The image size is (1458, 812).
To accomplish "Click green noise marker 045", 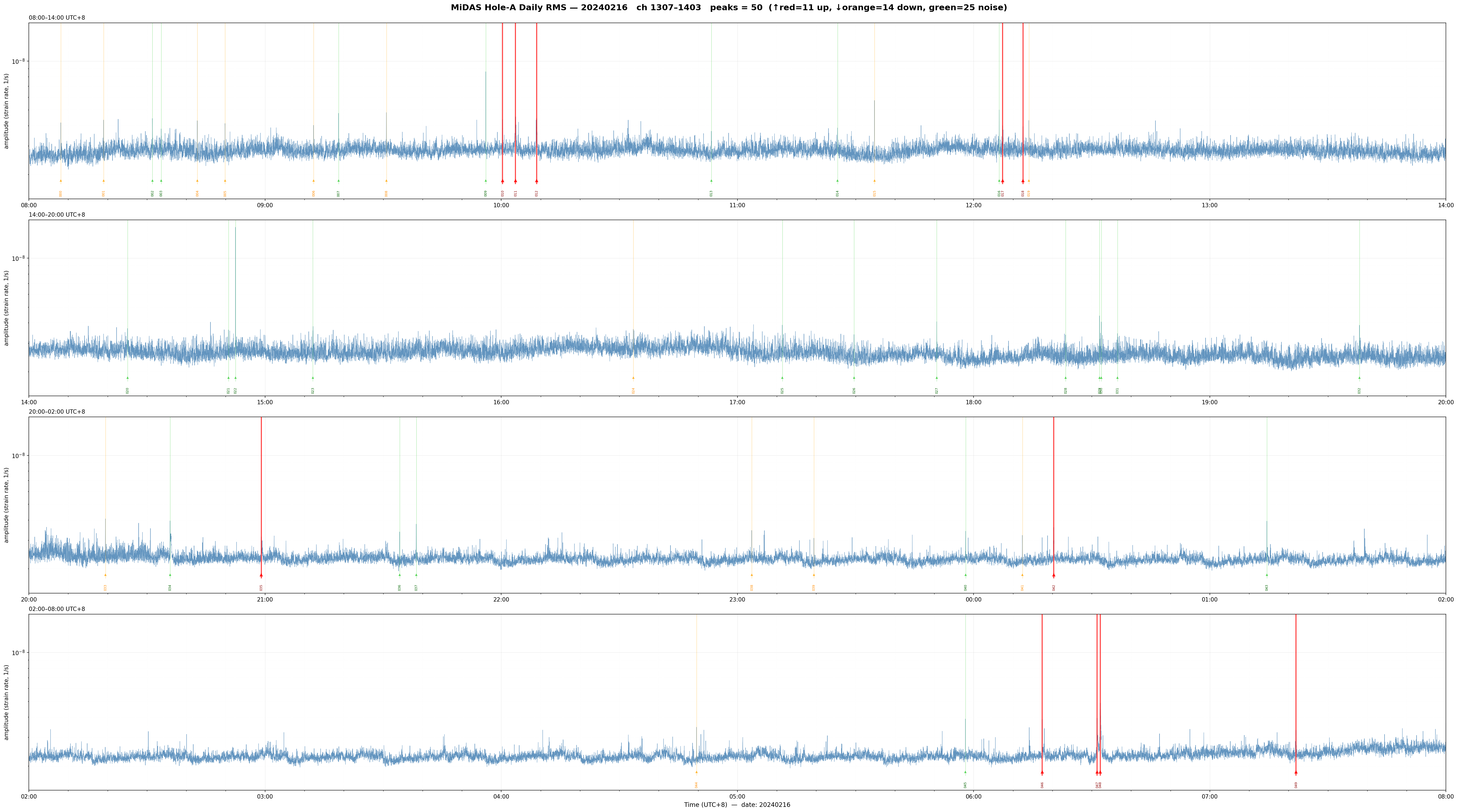I will coord(966,772).
